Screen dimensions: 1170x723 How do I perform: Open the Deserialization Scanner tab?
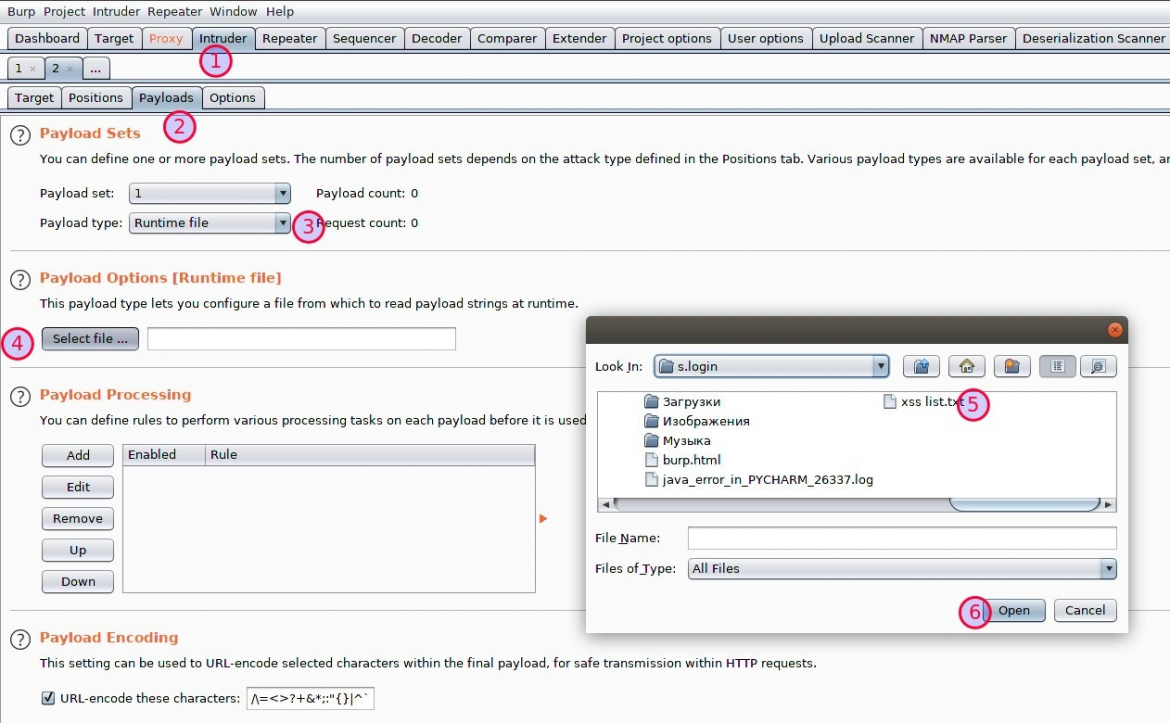(1093, 38)
